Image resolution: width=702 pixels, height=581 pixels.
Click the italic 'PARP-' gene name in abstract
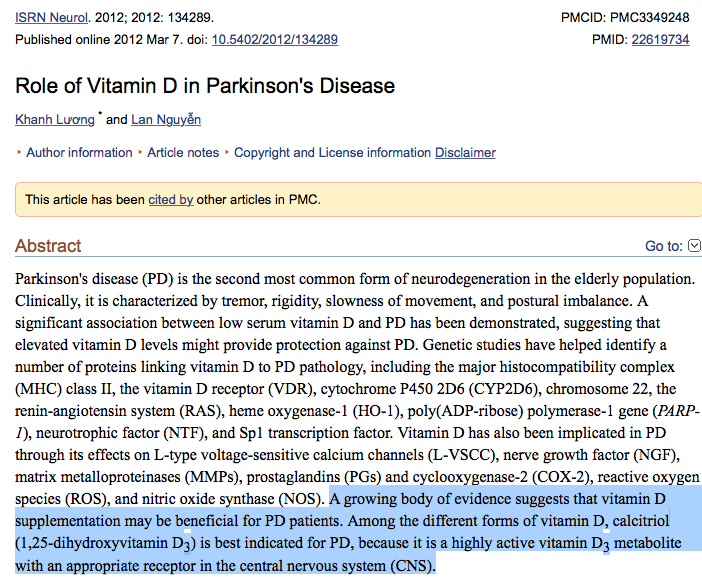coord(678,411)
